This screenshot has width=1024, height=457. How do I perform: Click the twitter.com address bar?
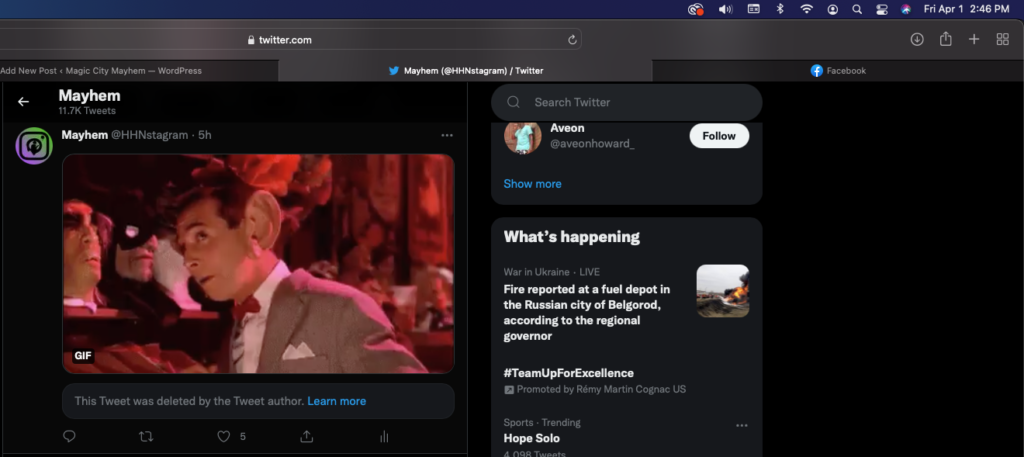285,40
